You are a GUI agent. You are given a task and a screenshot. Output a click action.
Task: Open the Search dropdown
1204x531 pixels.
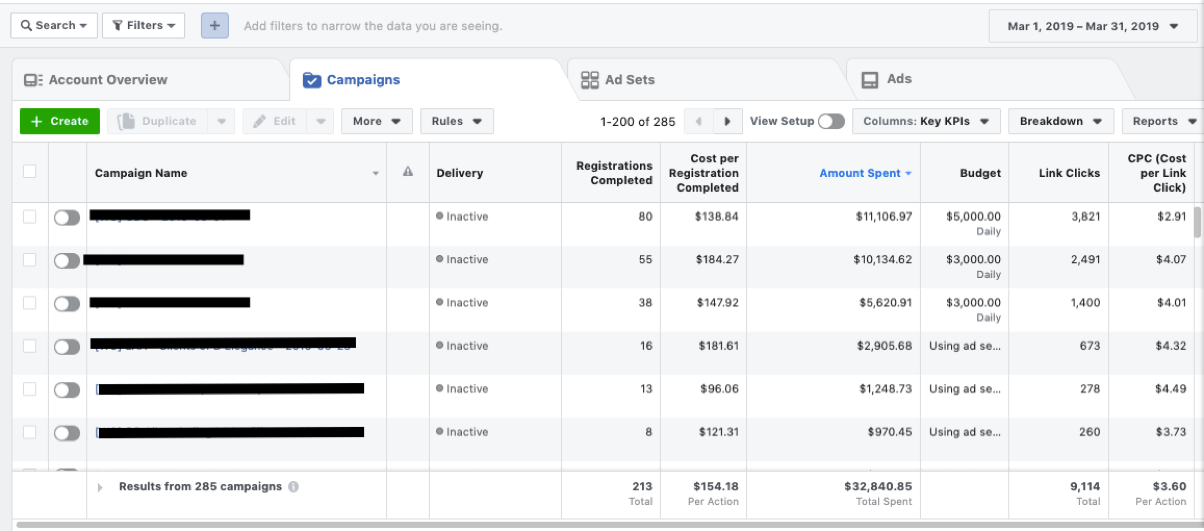(54, 26)
